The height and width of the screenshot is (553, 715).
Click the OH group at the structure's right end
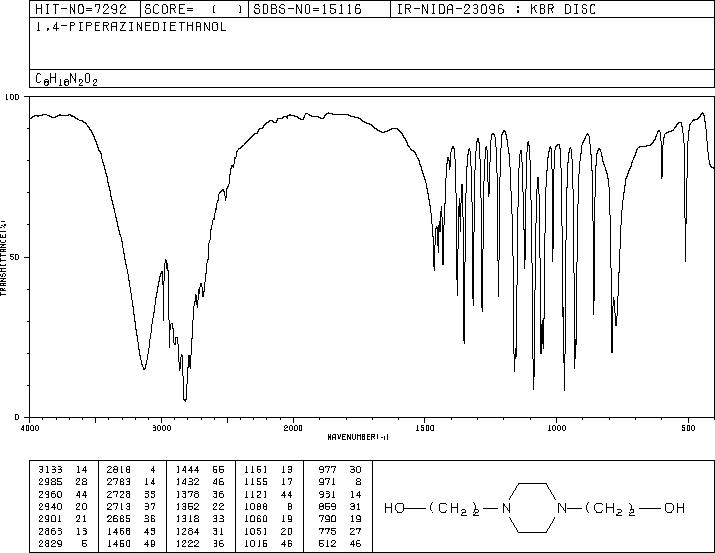[x=674, y=508]
